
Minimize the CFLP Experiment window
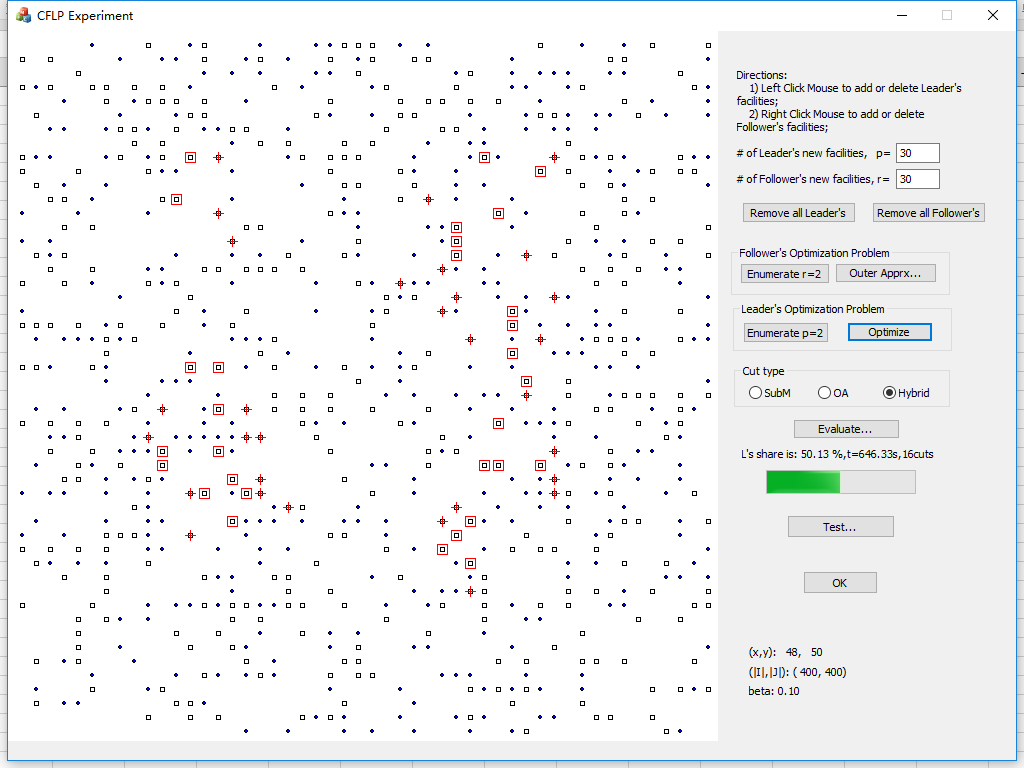coord(901,15)
